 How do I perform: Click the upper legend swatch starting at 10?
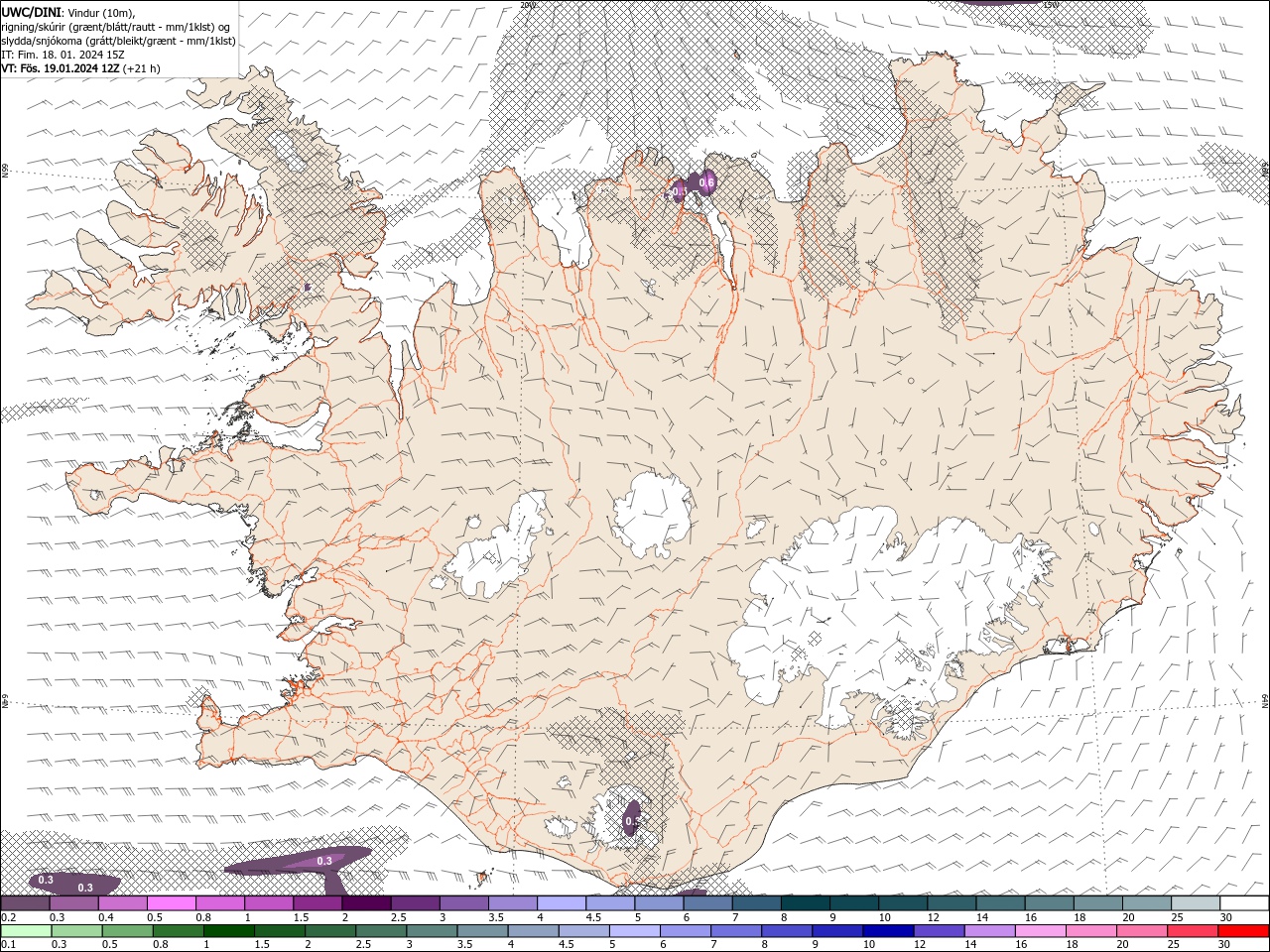coord(902,903)
